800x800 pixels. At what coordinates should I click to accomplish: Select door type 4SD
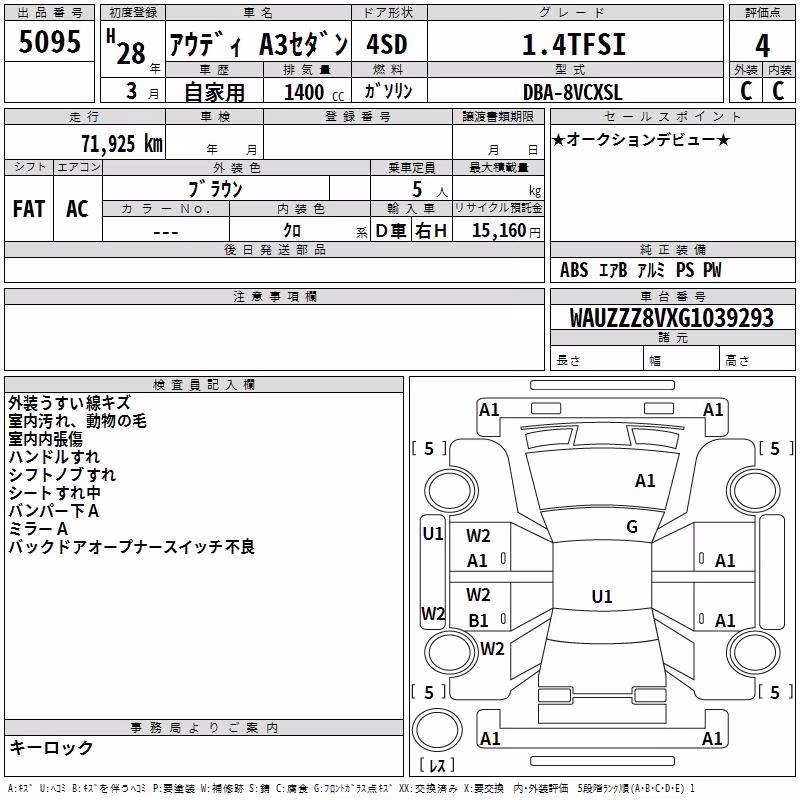(387, 44)
